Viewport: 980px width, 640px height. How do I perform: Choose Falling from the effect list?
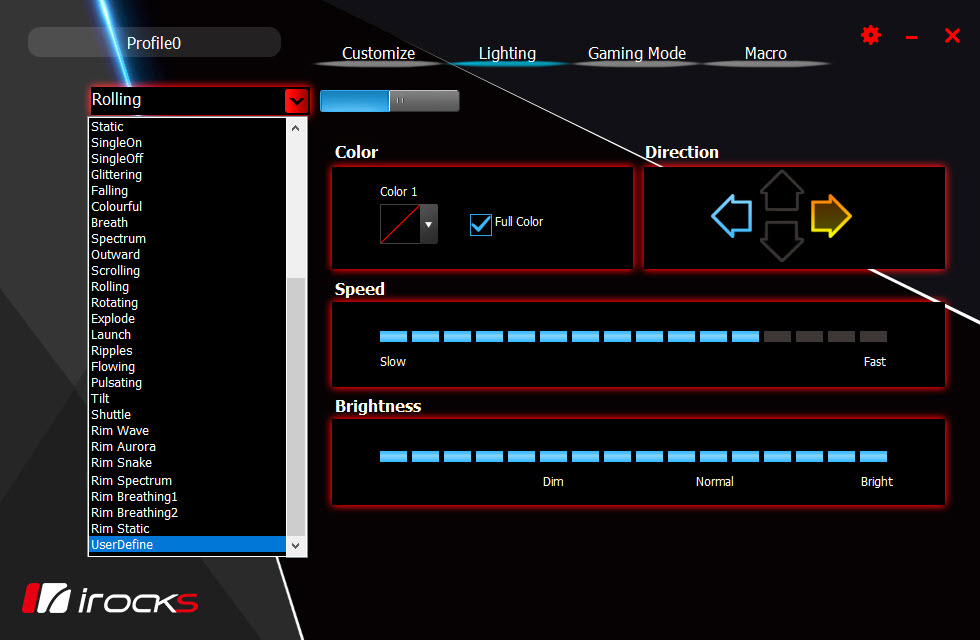pos(188,191)
